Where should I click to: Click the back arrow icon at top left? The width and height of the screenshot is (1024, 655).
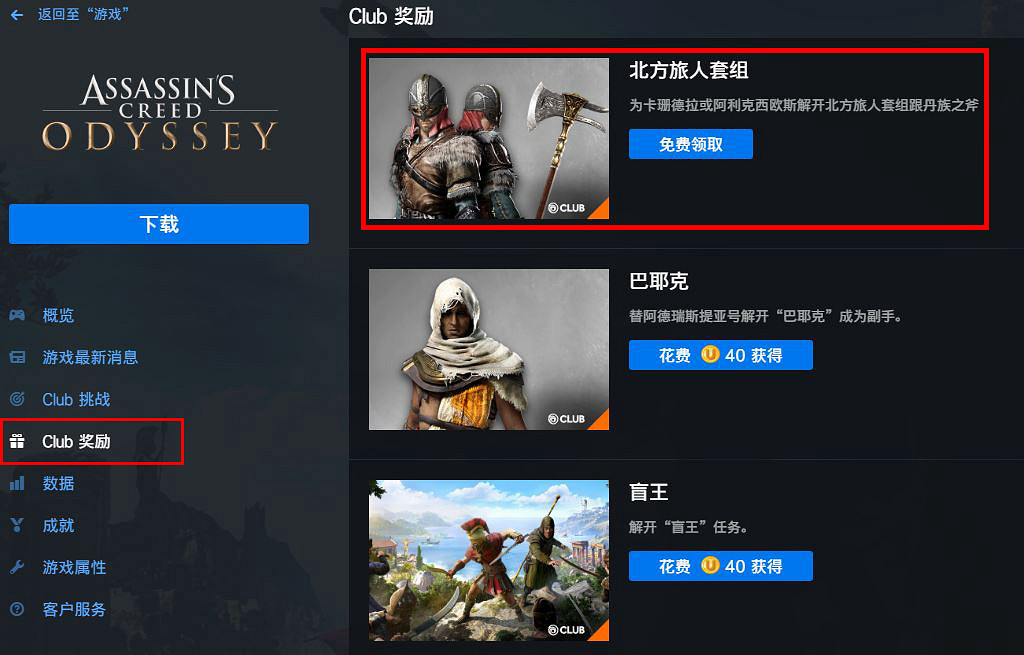17,14
